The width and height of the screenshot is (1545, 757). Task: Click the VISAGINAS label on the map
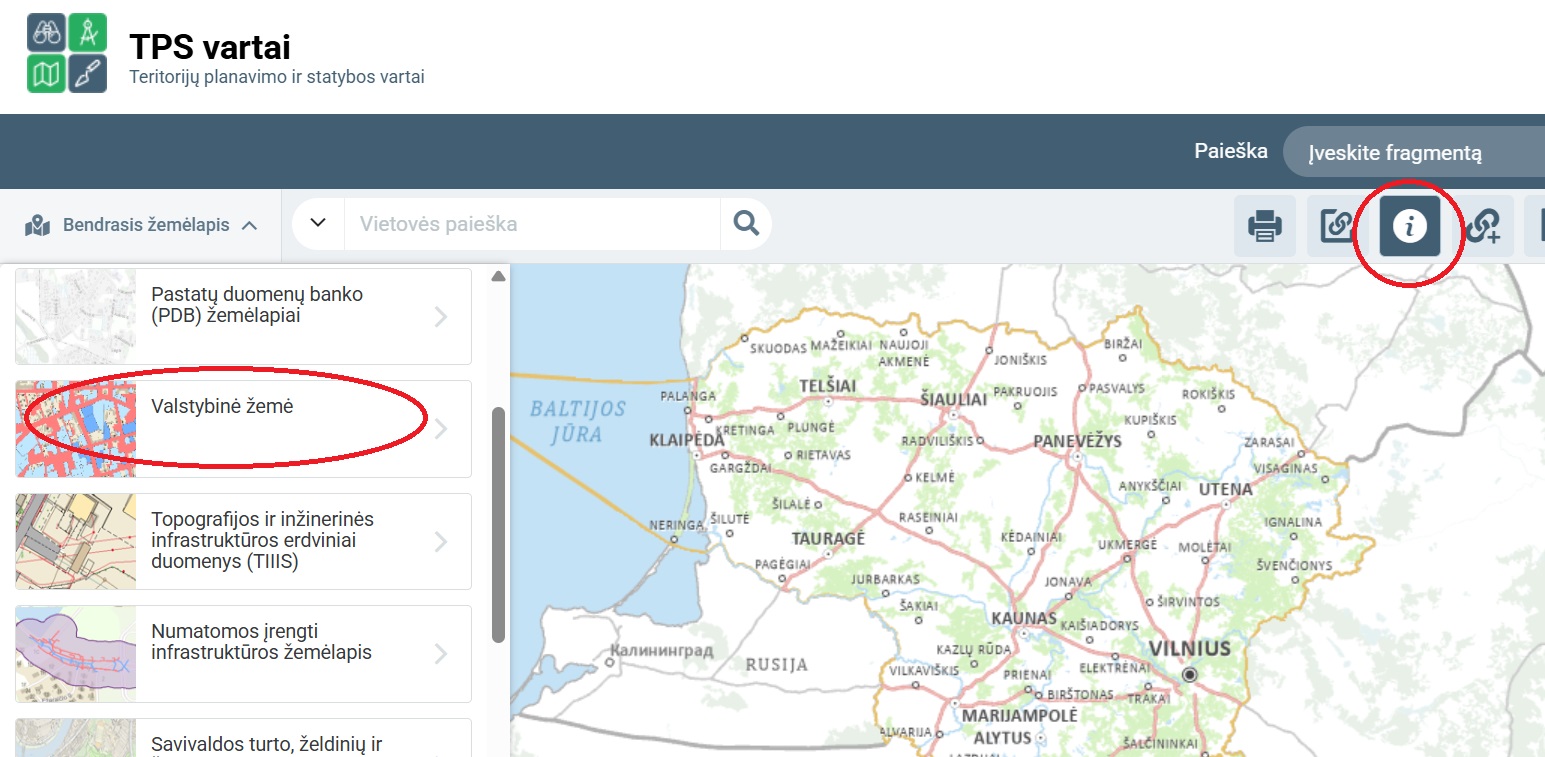point(1286,468)
